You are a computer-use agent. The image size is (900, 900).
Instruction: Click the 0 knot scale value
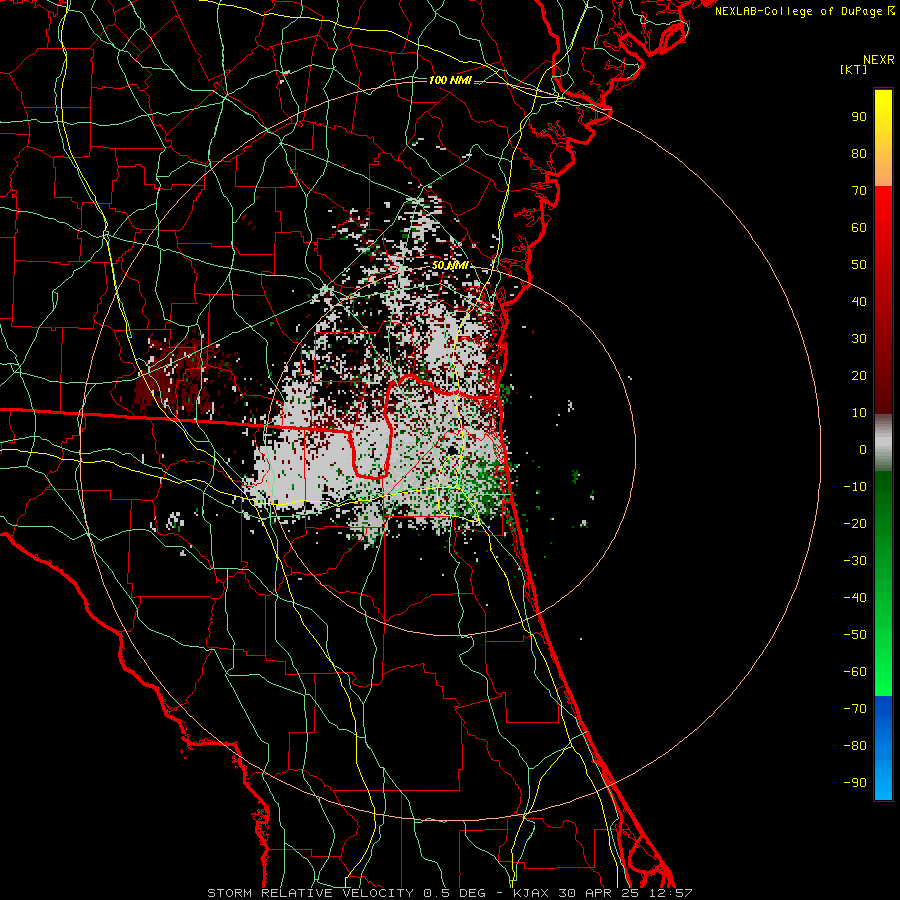863,449
